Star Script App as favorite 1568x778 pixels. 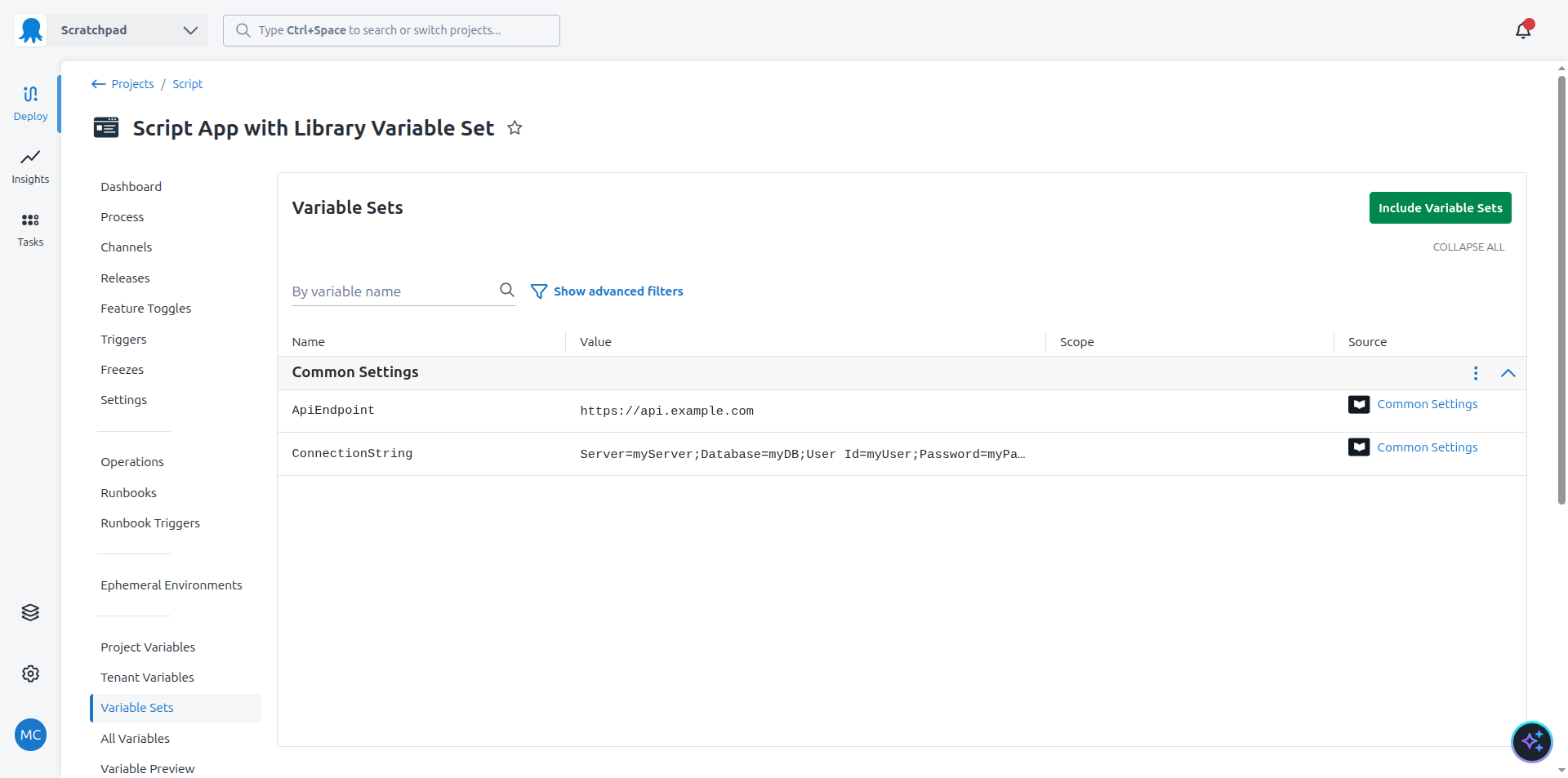(514, 127)
